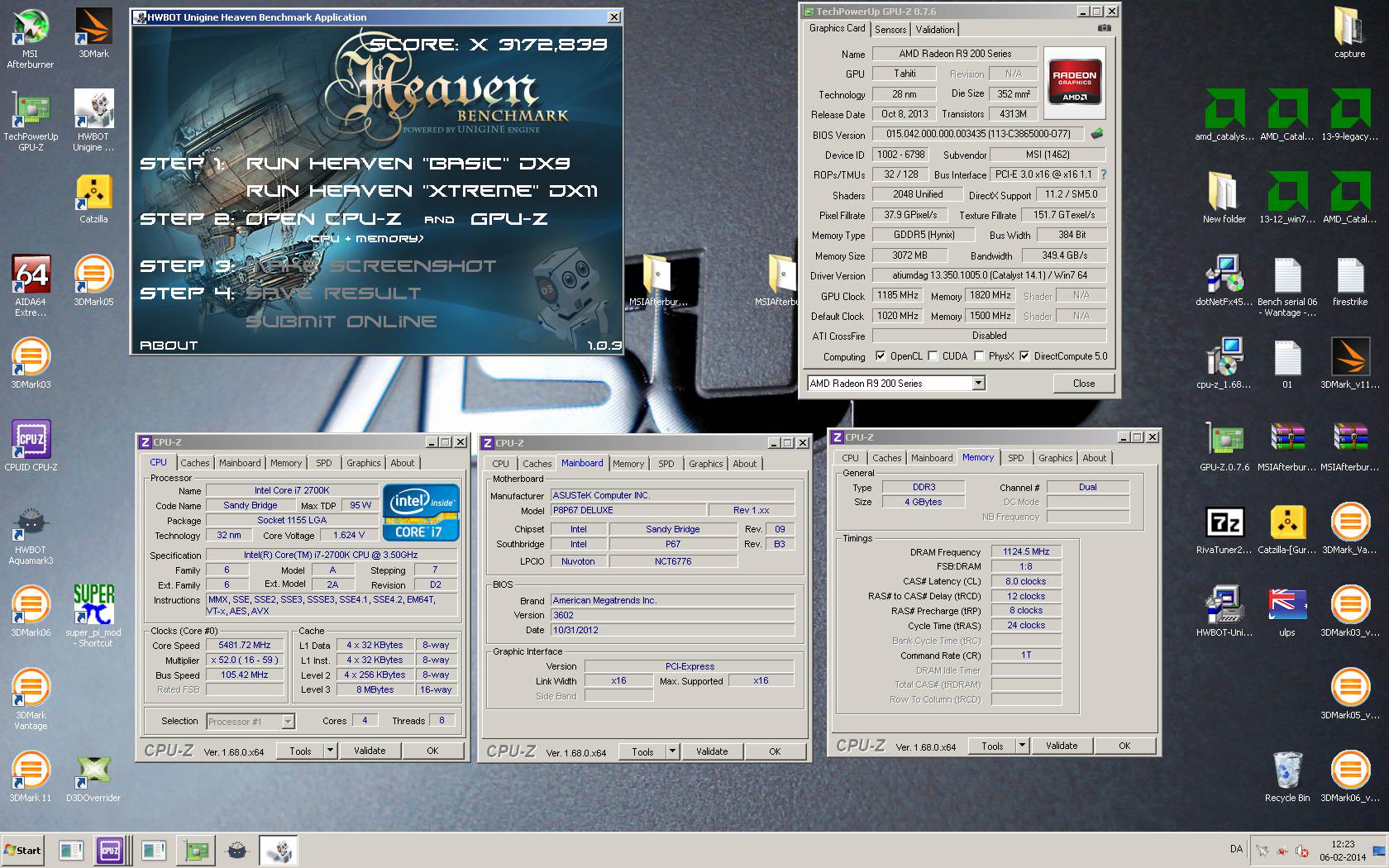1389x868 pixels.
Task: Toggle the CUDA checkbox in GPU-Z
Action: tap(933, 356)
